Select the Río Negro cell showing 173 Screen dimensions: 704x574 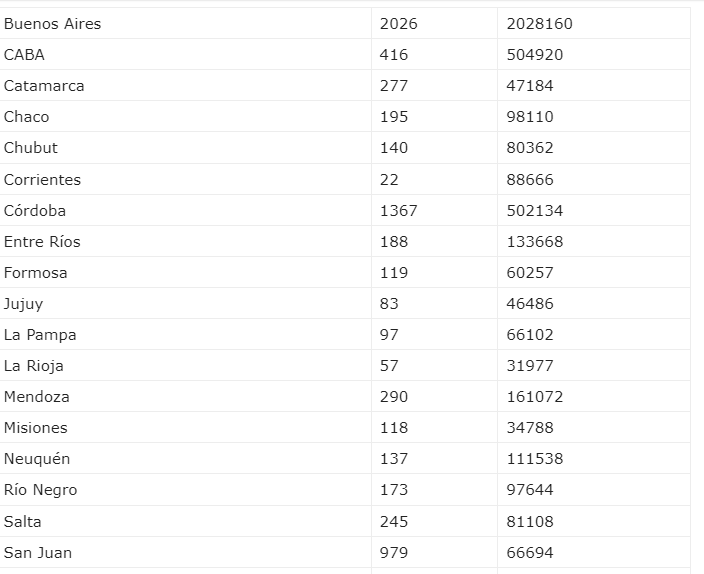click(x=394, y=490)
